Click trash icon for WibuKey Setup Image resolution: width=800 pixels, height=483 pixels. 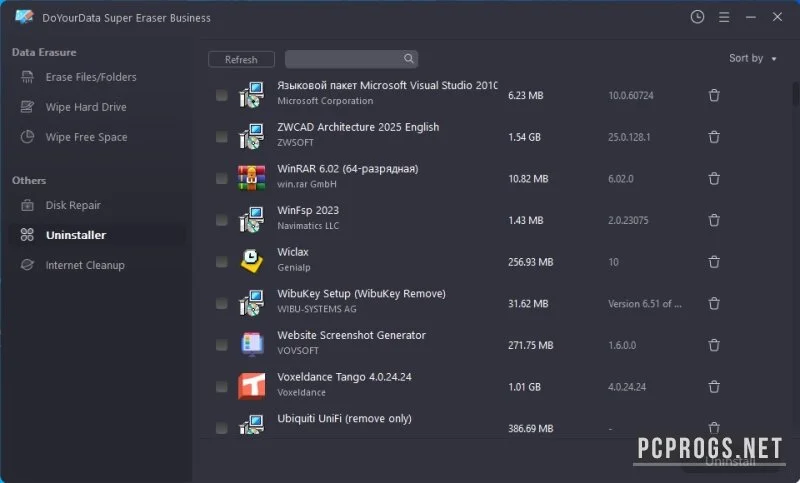(714, 303)
